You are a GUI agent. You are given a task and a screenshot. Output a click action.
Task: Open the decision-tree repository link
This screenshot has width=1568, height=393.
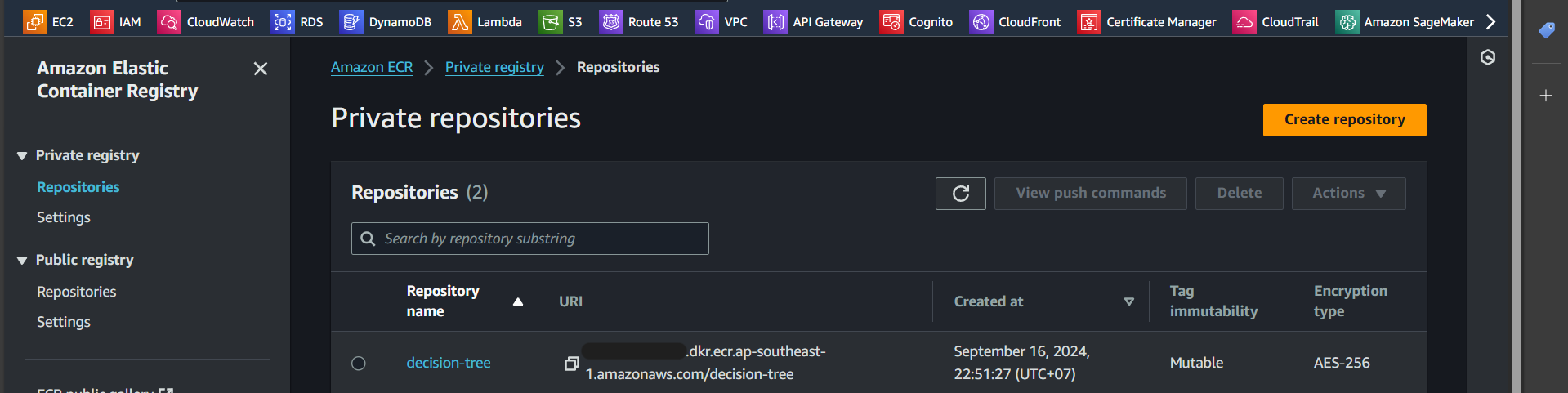pyautogui.click(x=449, y=363)
